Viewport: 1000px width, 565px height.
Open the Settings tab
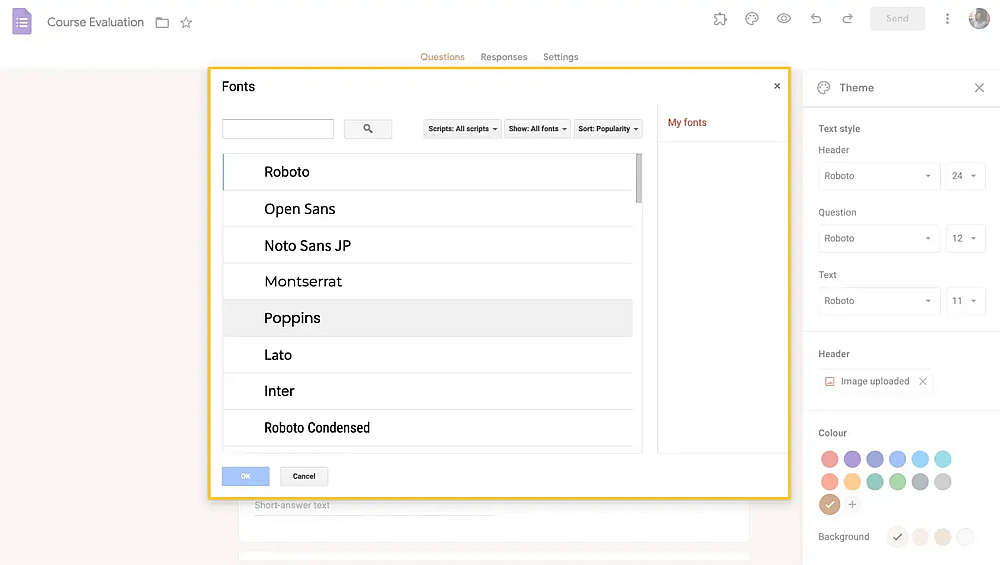pos(561,57)
